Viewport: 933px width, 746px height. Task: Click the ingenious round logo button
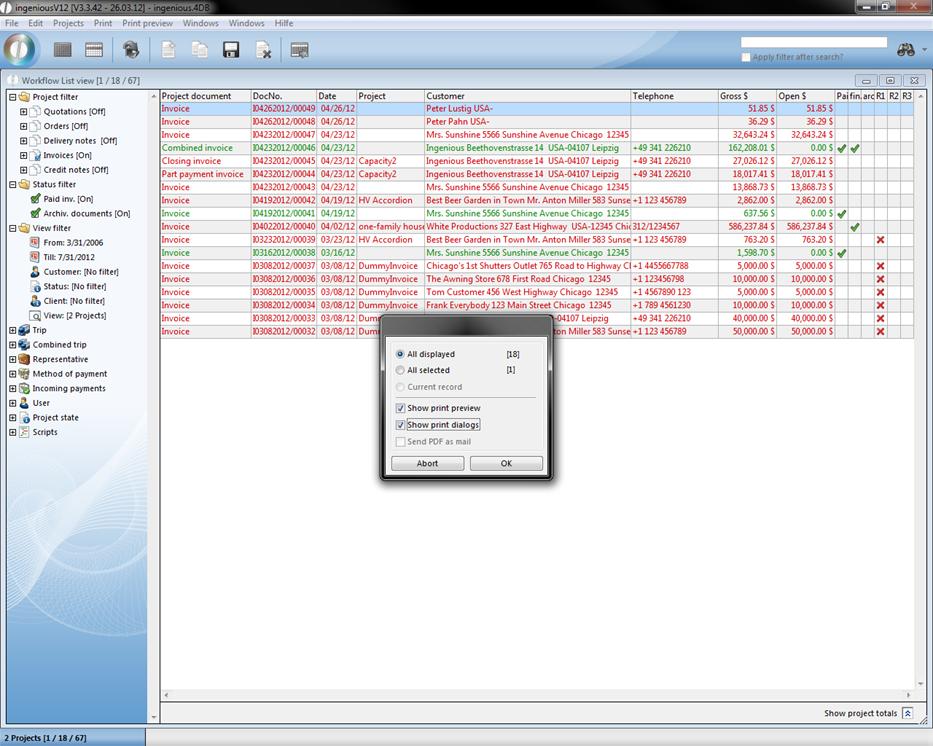tap(20, 49)
